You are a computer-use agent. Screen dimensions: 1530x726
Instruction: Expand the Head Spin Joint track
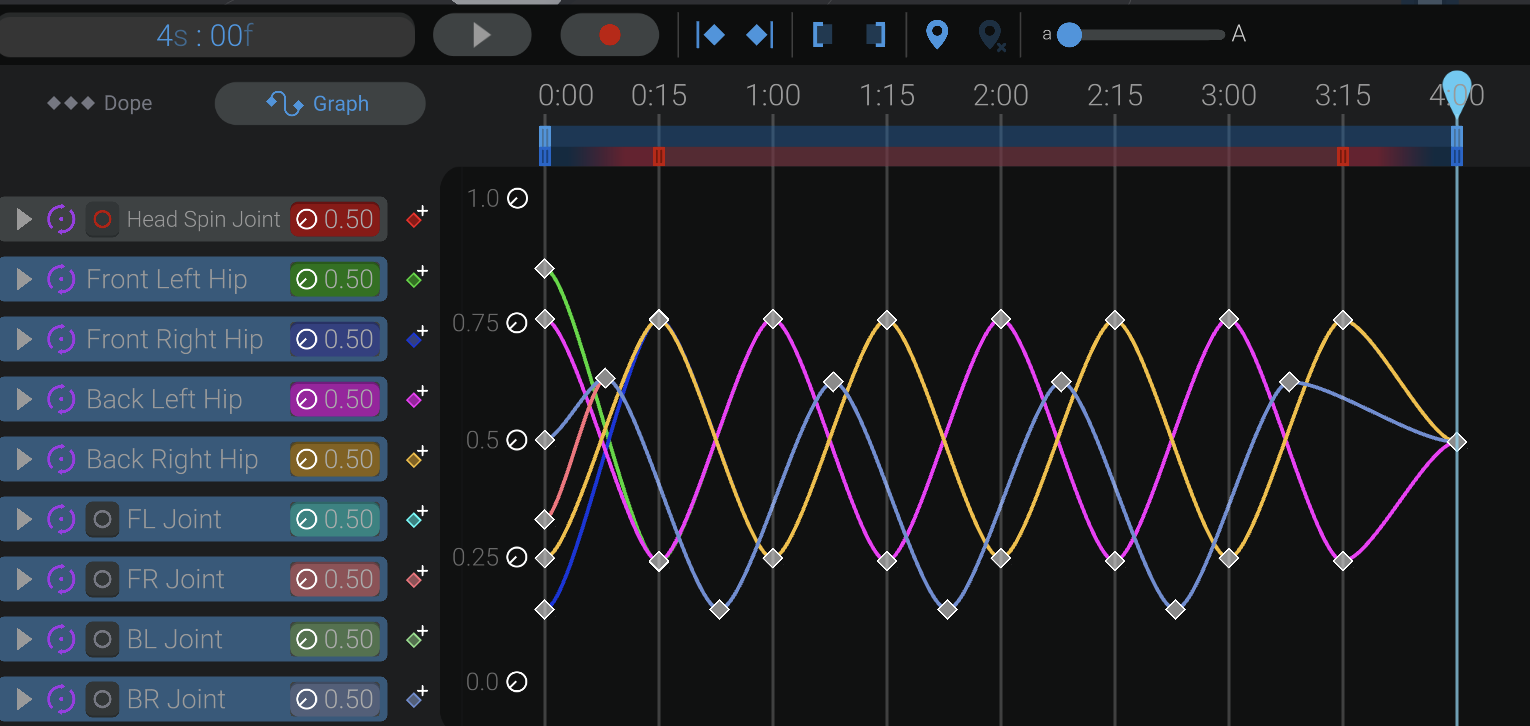pos(25,219)
